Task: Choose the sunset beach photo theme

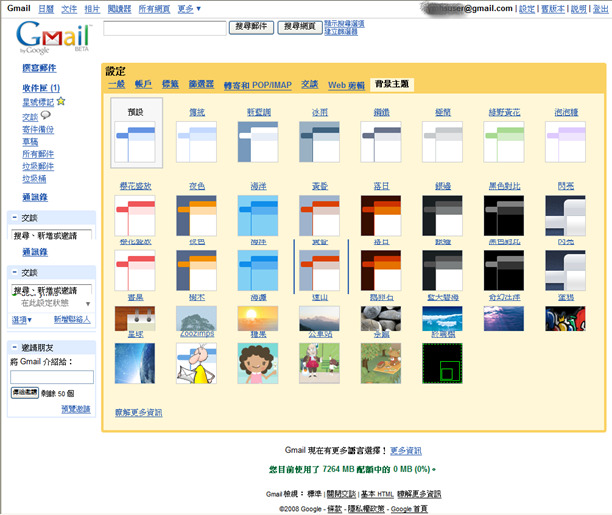Action: tap(258, 318)
